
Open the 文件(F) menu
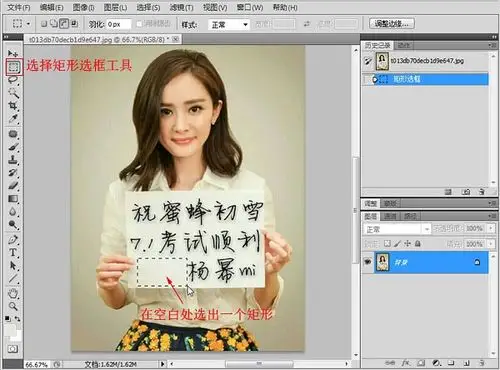19,7
